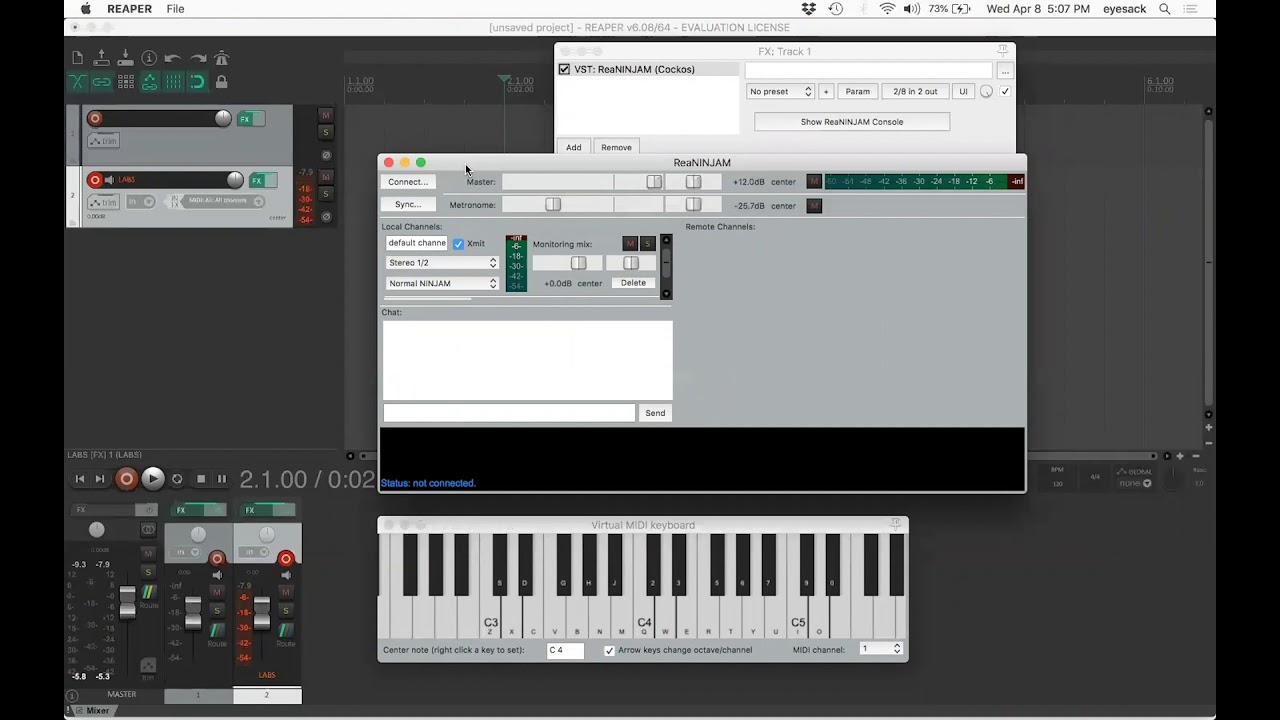Open the No preset dropdown
Image resolution: width=1280 pixels, height=720 pixels.
click(x=781, y=91)
